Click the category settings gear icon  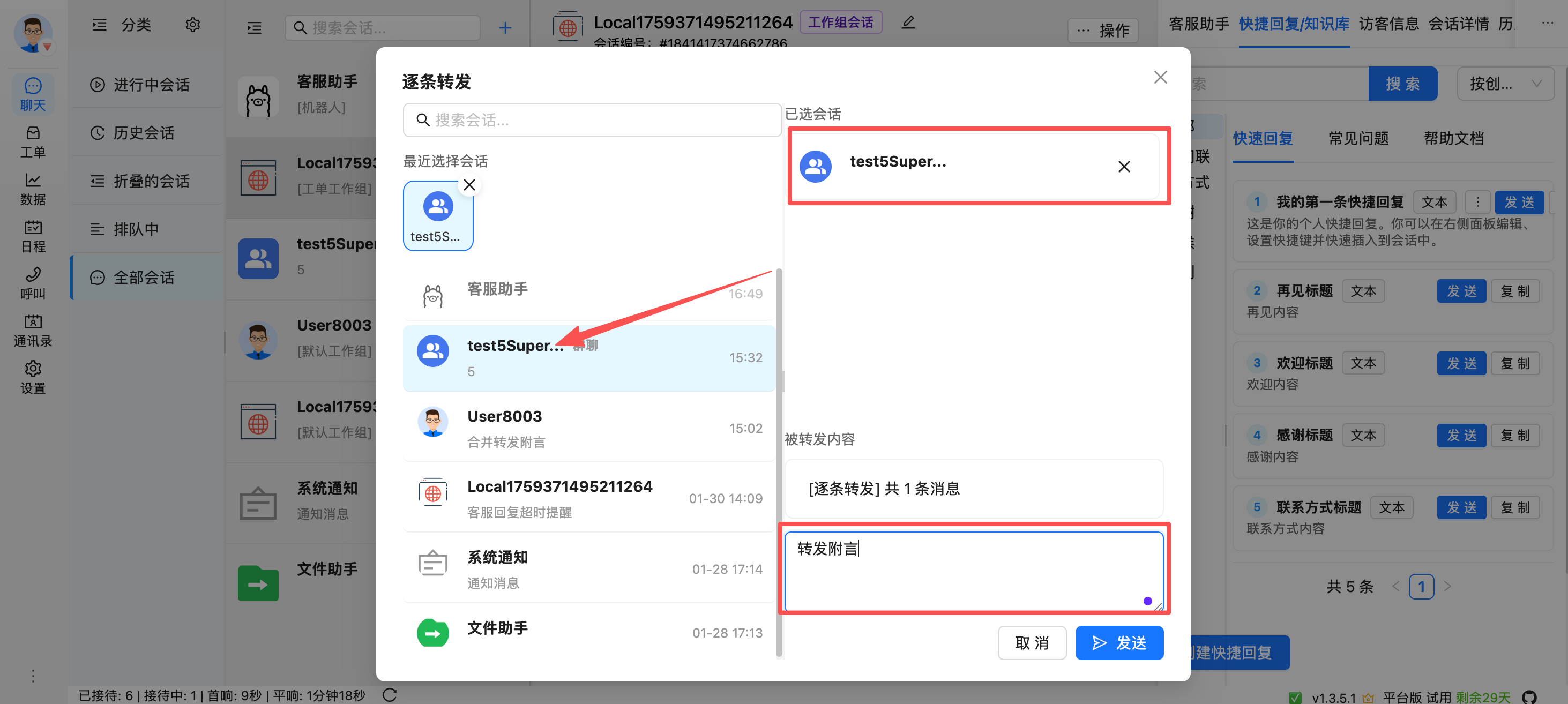192,25
